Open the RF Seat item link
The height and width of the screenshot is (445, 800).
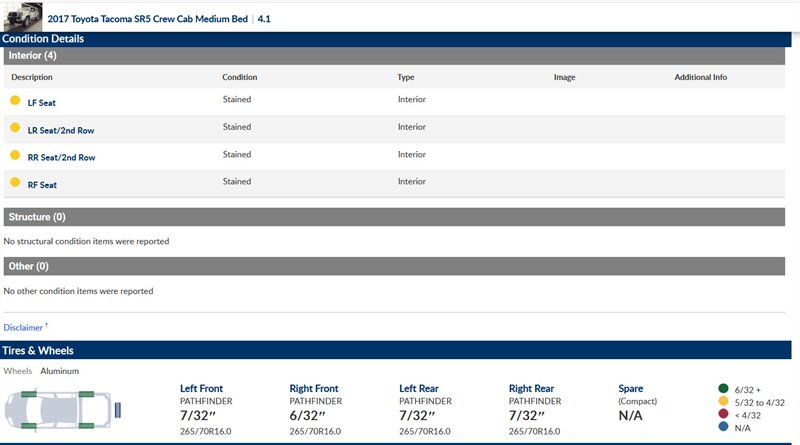(x=42, y=185)
